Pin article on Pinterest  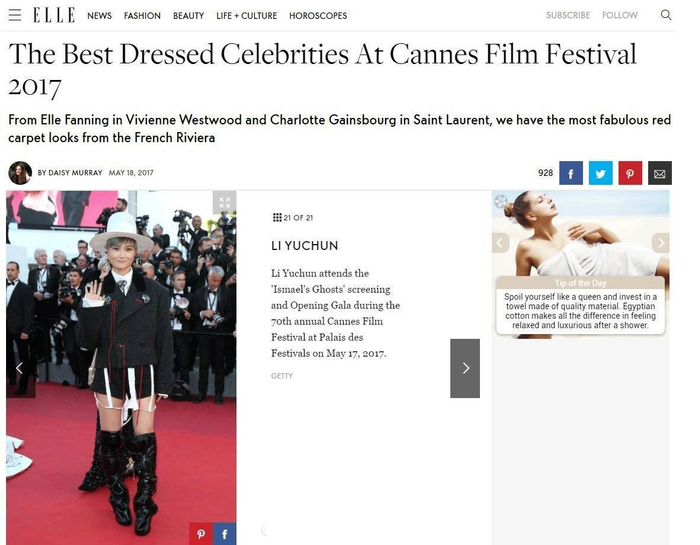pyautogui.click(x=630, y=173)
